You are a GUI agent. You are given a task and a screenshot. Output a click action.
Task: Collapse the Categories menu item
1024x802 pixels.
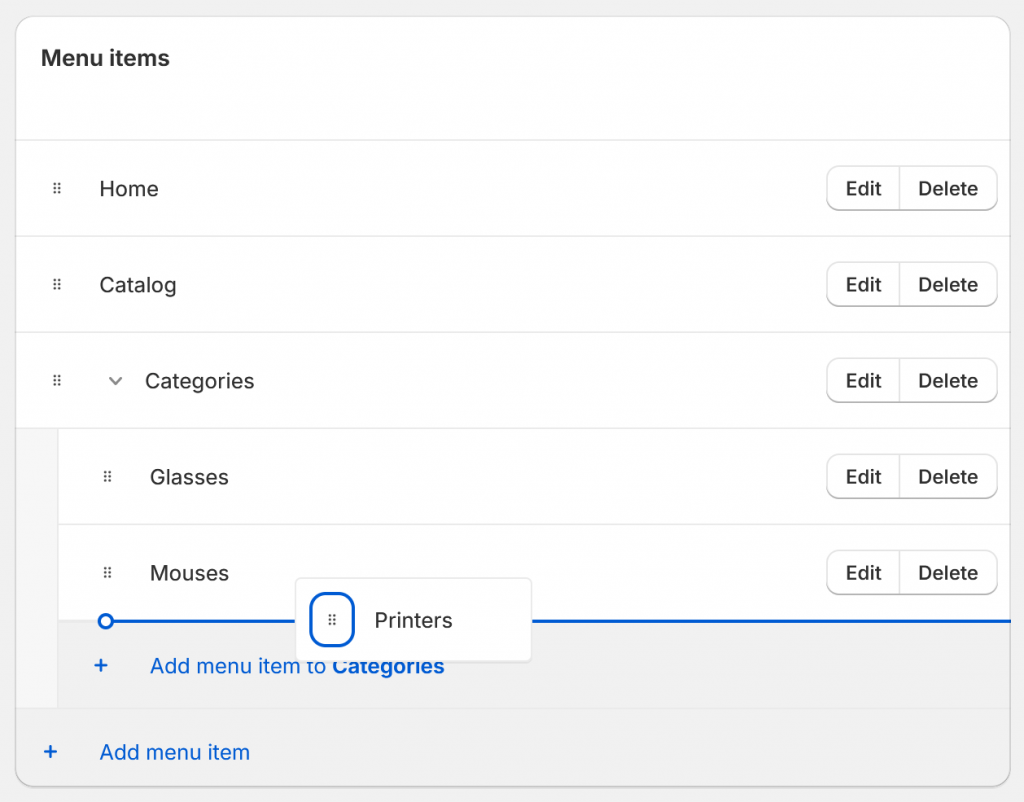115,380
